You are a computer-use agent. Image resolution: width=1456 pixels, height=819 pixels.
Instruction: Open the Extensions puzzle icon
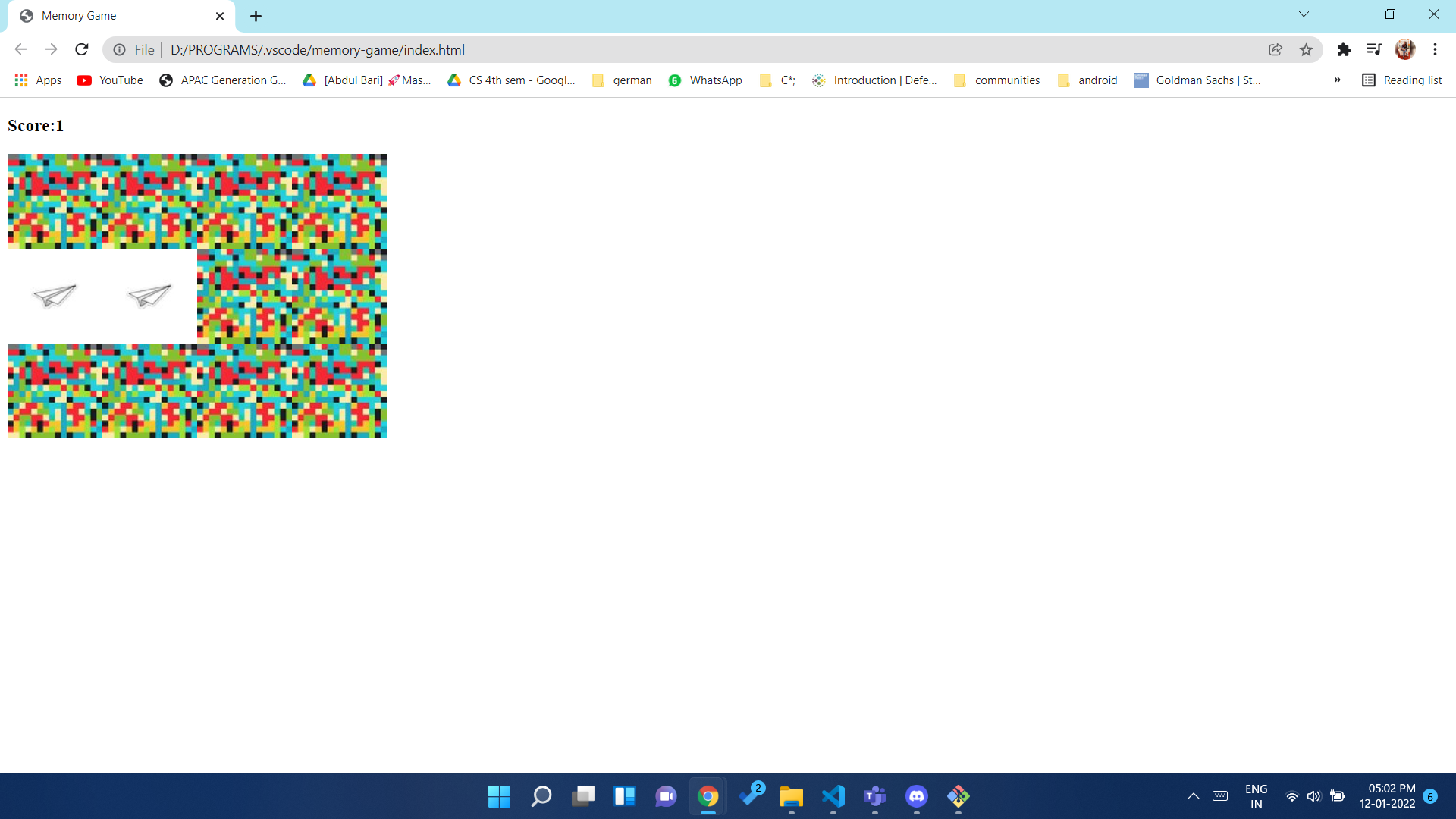pos(1344,50)
